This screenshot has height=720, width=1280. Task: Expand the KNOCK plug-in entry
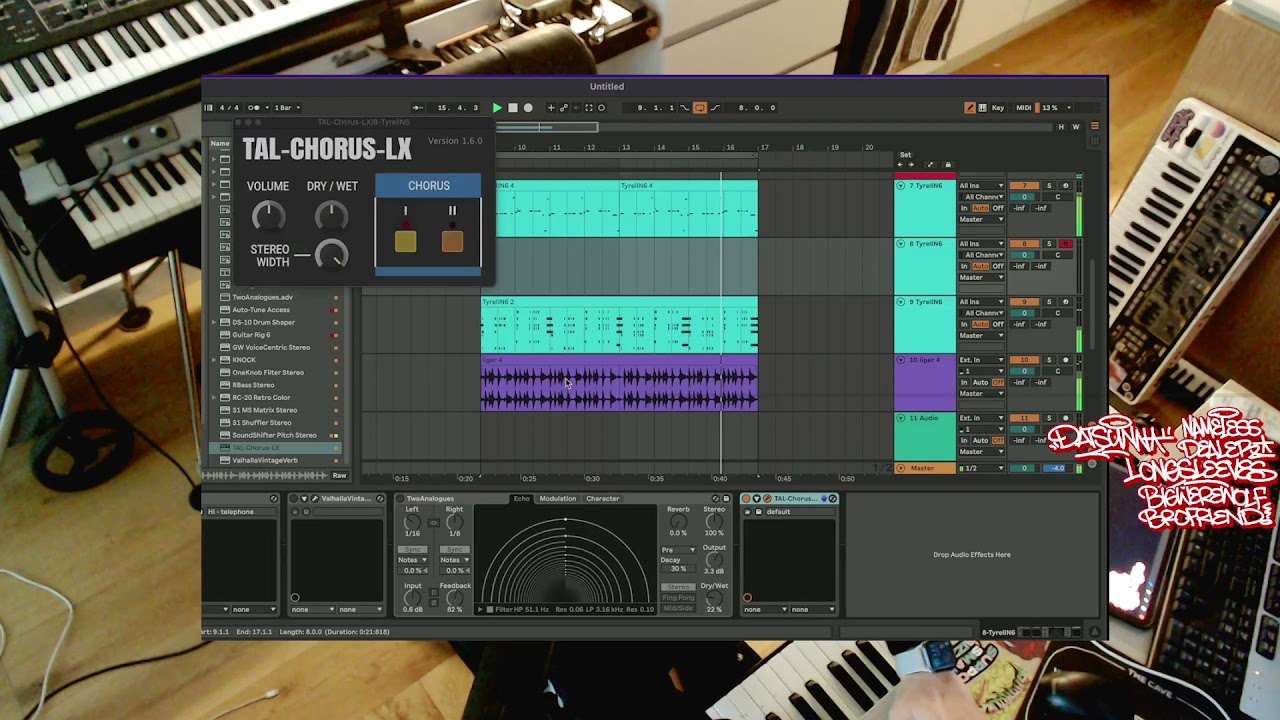tap(212, 360)
